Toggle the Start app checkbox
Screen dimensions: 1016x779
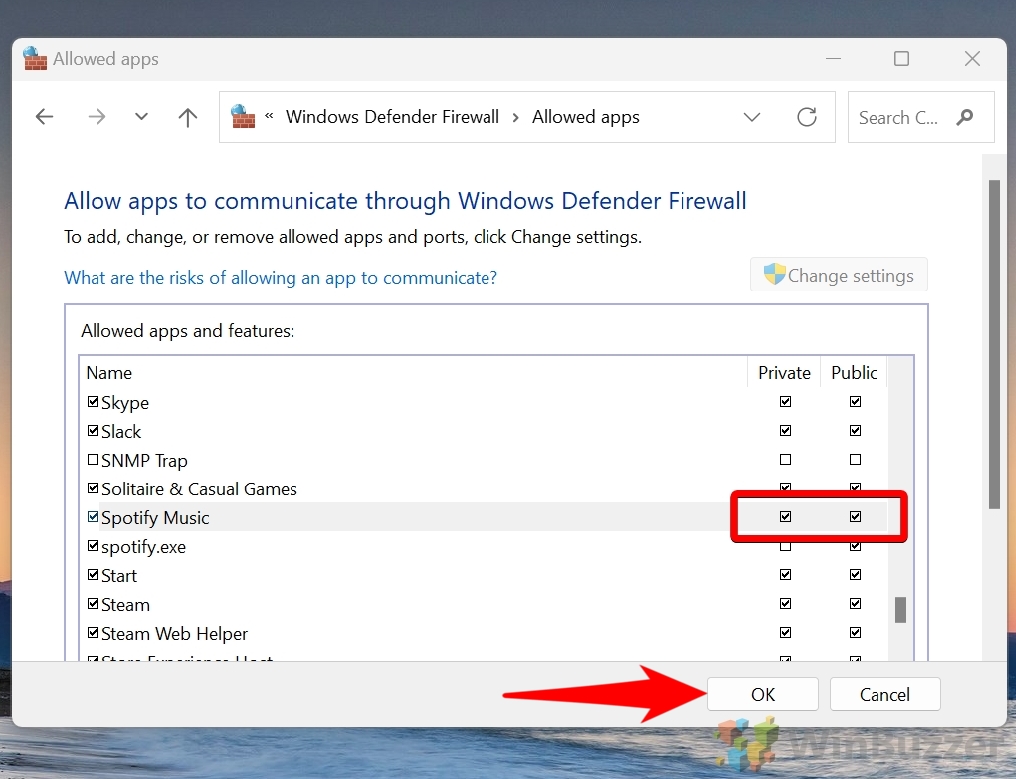tap(93, 575)
